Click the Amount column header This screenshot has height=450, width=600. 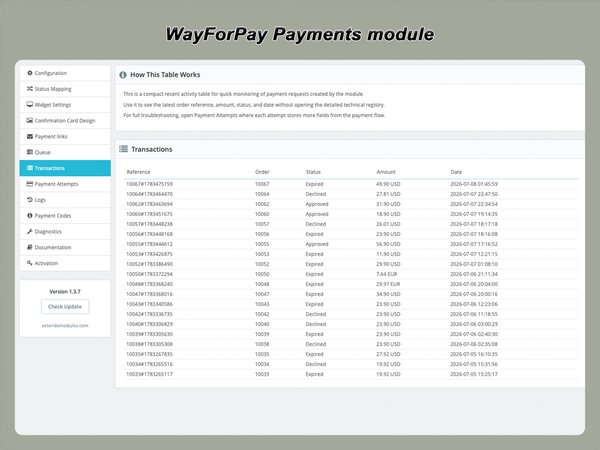coord(386,172)
